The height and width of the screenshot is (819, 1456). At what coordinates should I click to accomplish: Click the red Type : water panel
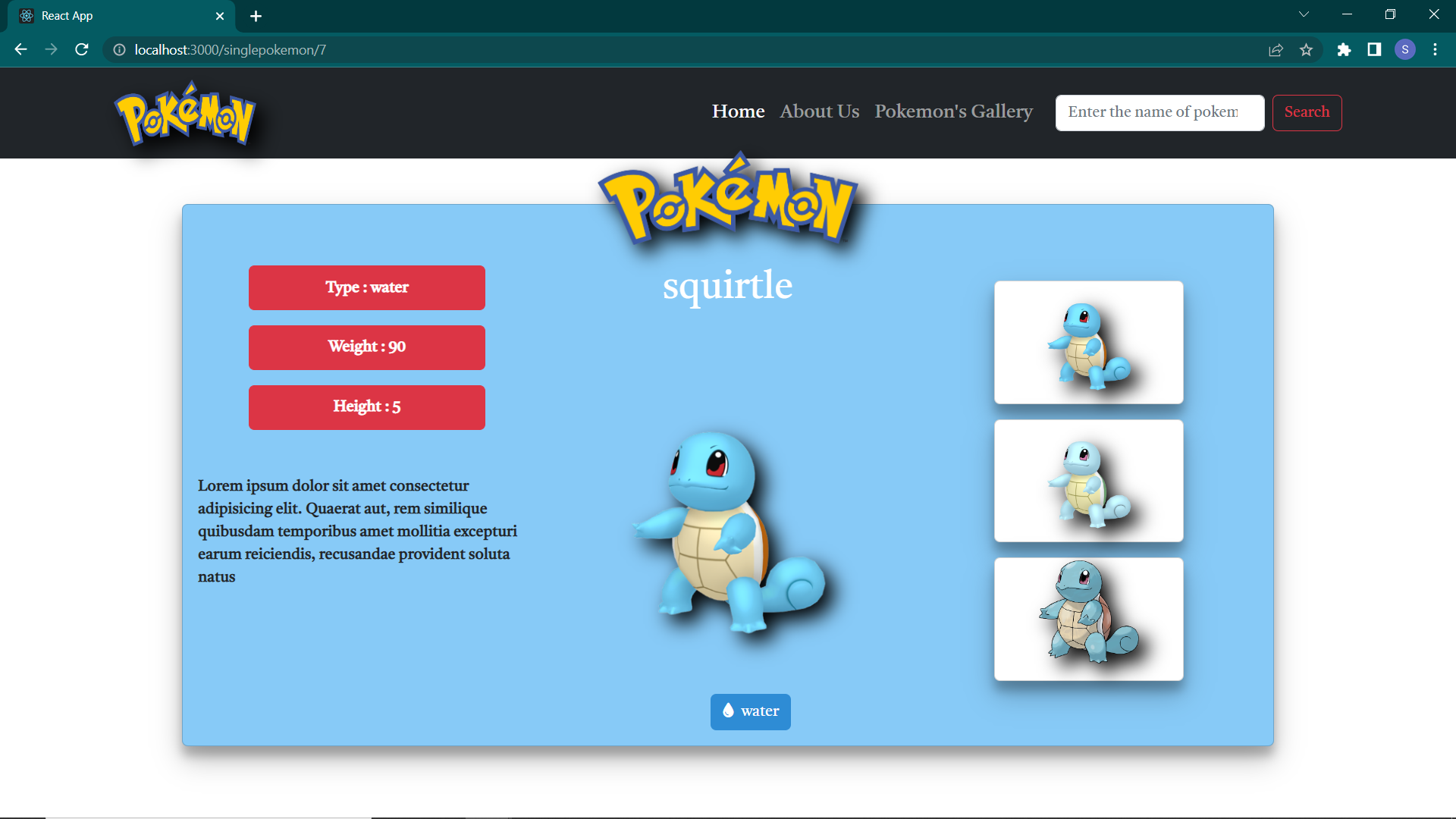tap(366, 287)
